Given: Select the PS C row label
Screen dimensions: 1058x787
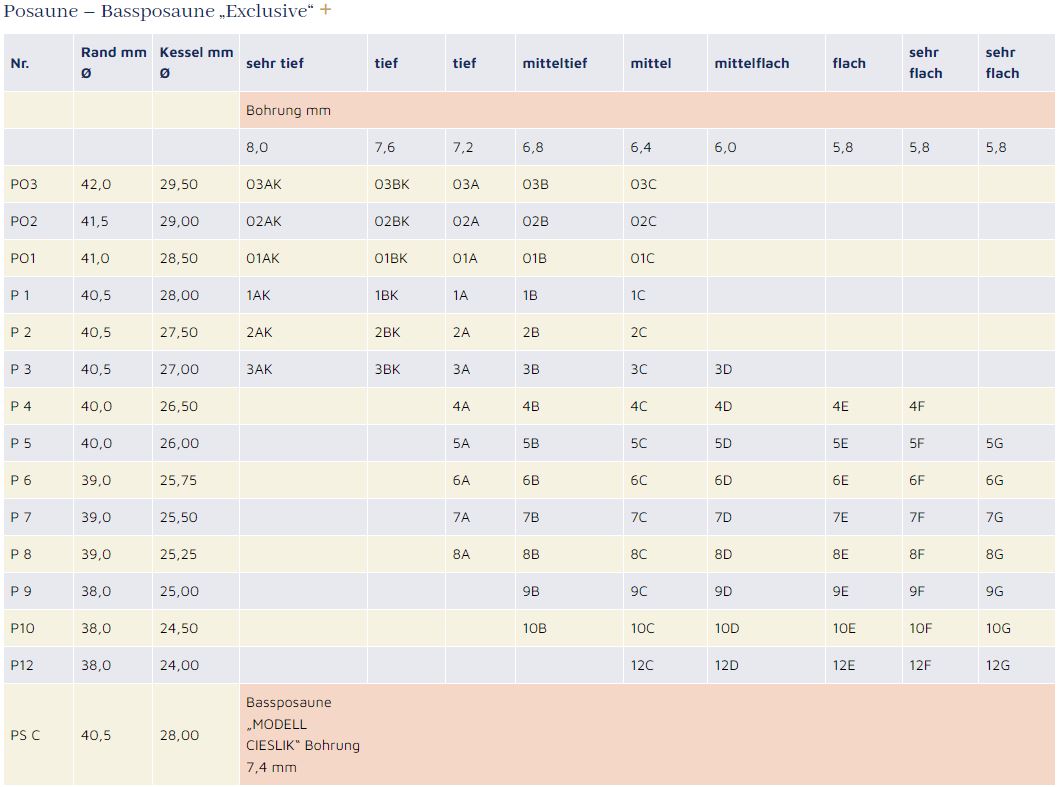Looking at the screenshot, I should [25, 735].
